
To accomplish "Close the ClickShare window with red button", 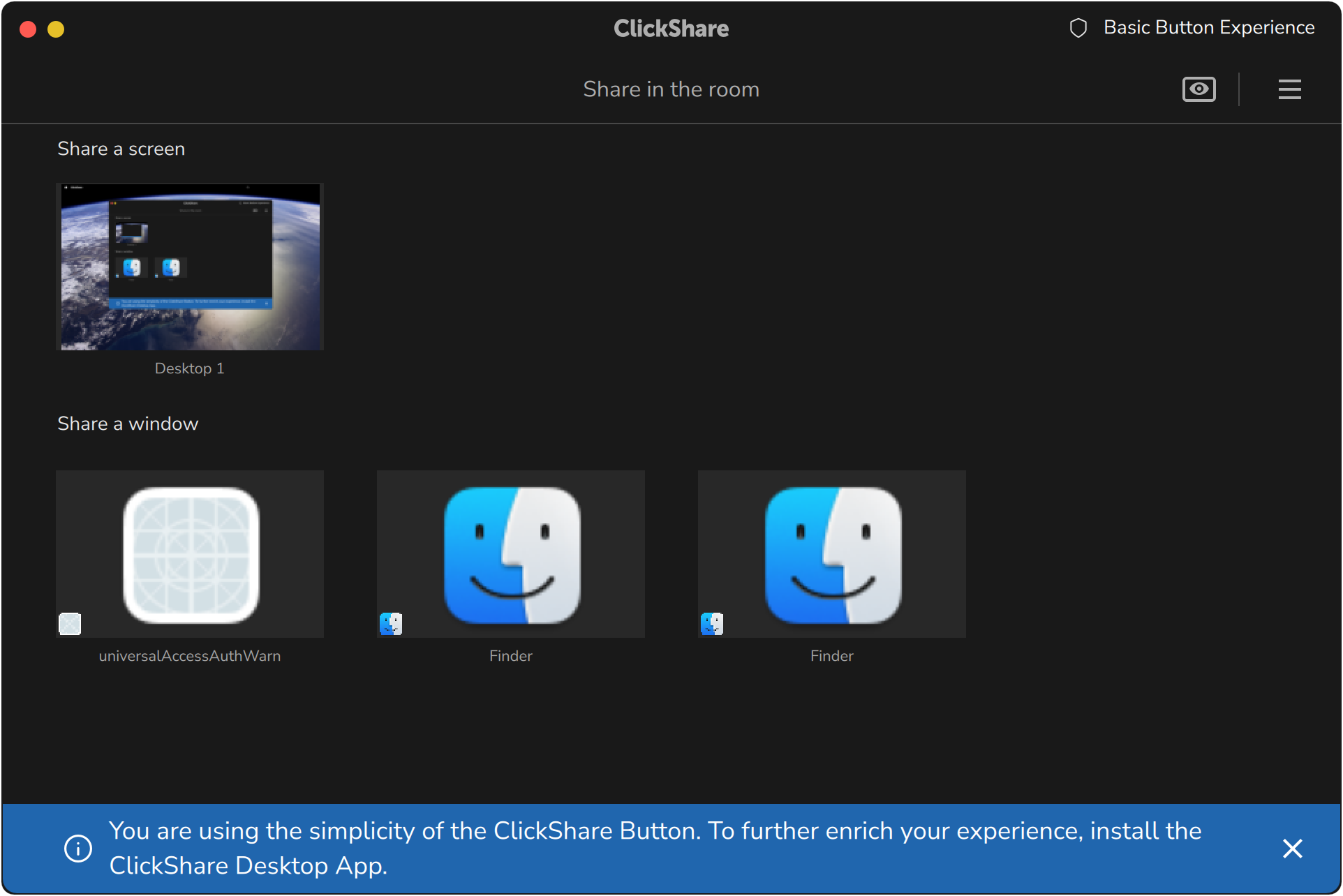I will tap(28, 29).
